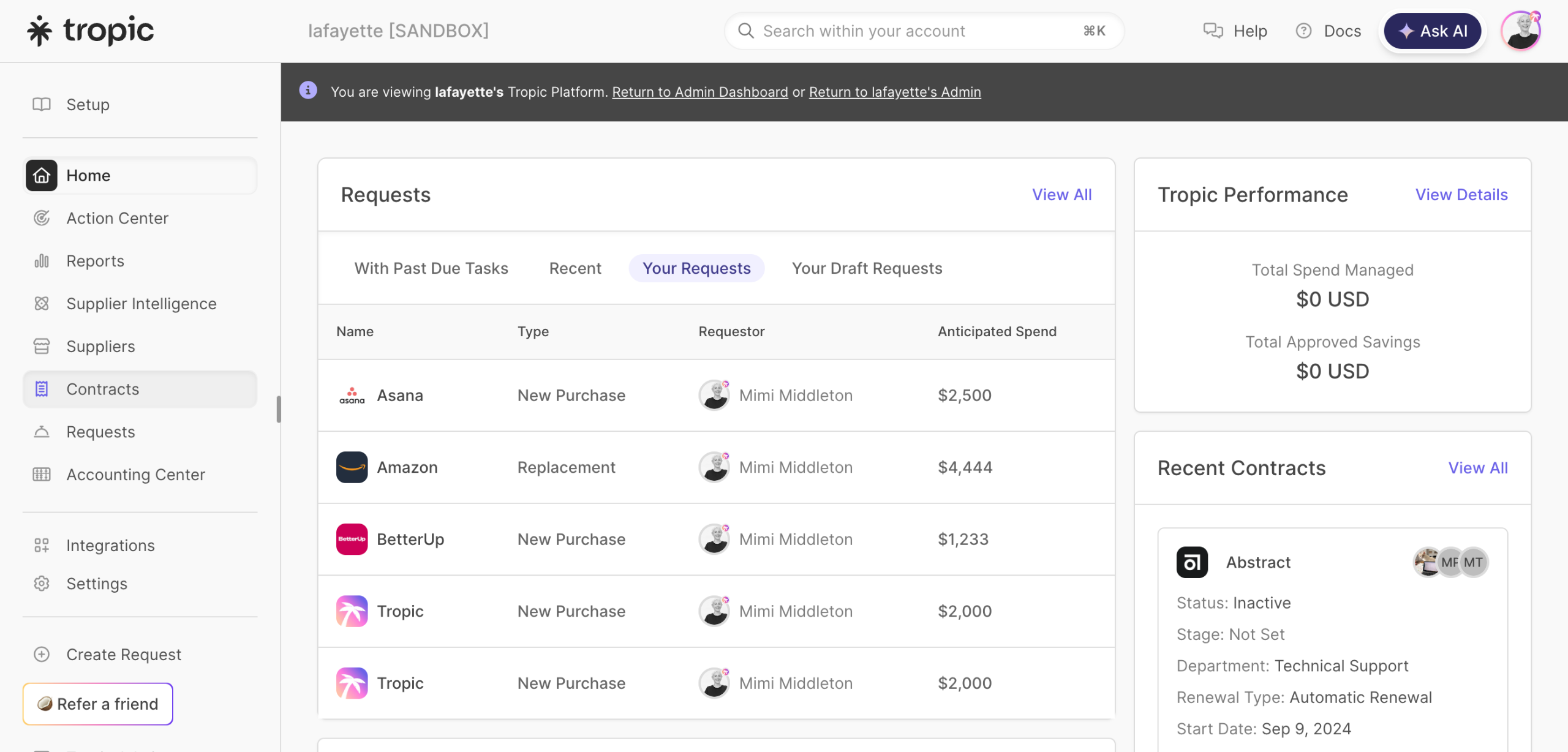Image resolution: width=1568 pixels, height=752 pixels.
Task: Open View Details for Tropic Performance
Action: coord(1461,195)
